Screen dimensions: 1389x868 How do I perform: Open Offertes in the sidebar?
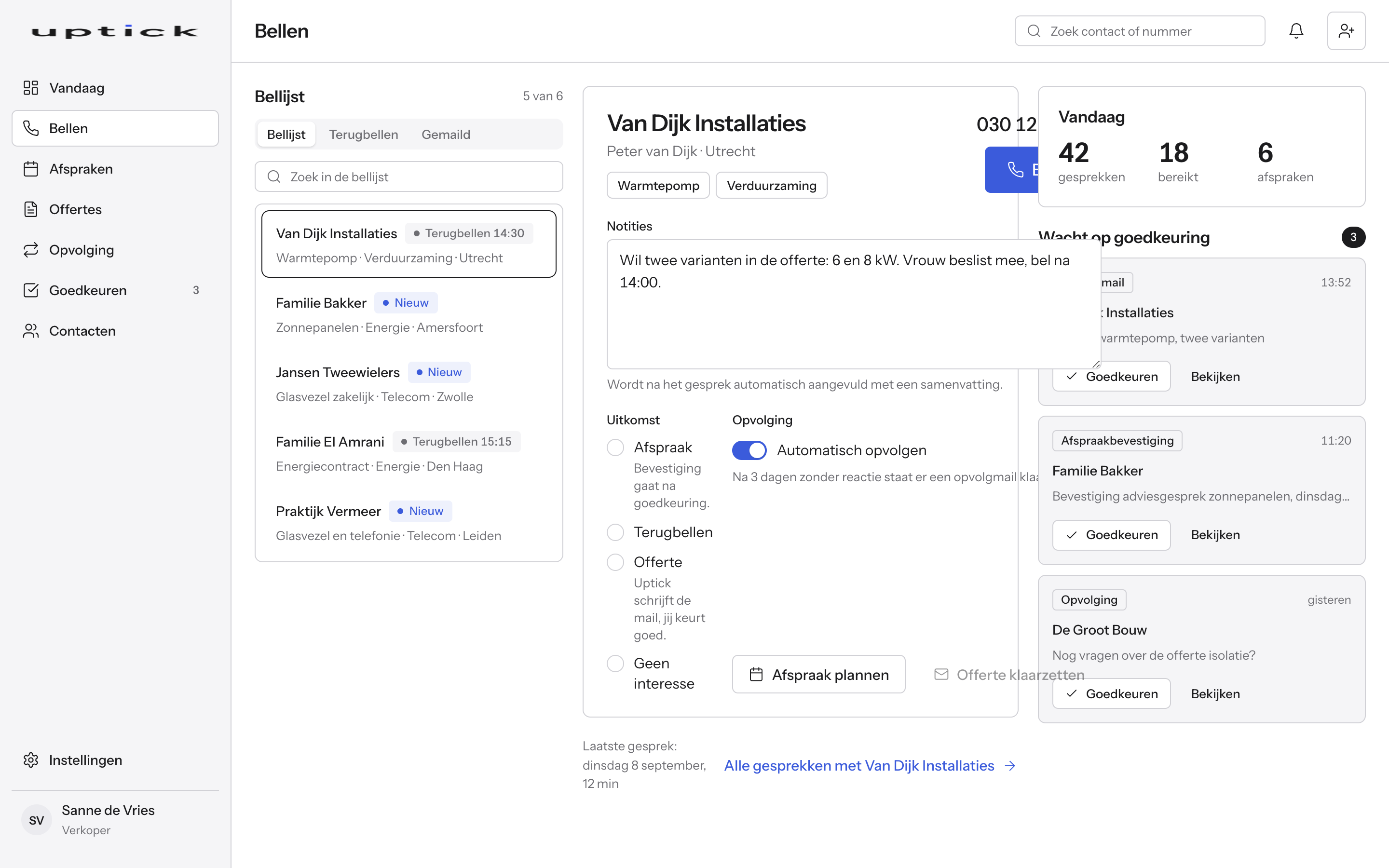[115, 210]
